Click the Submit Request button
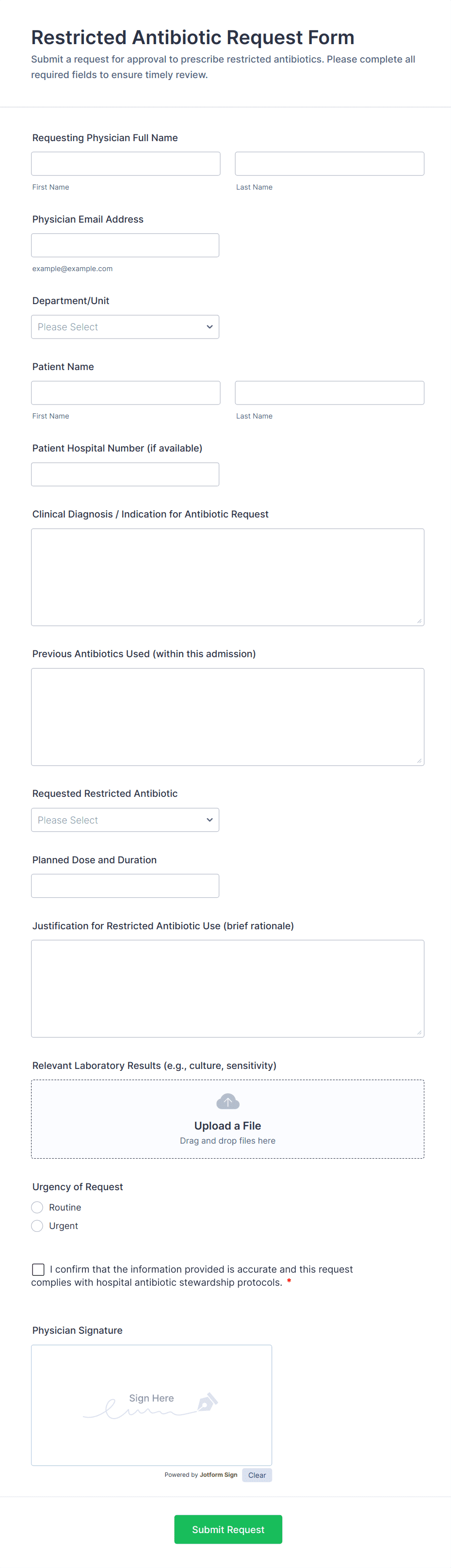This screenshot has height=1568, width=451. [227, 1529]
